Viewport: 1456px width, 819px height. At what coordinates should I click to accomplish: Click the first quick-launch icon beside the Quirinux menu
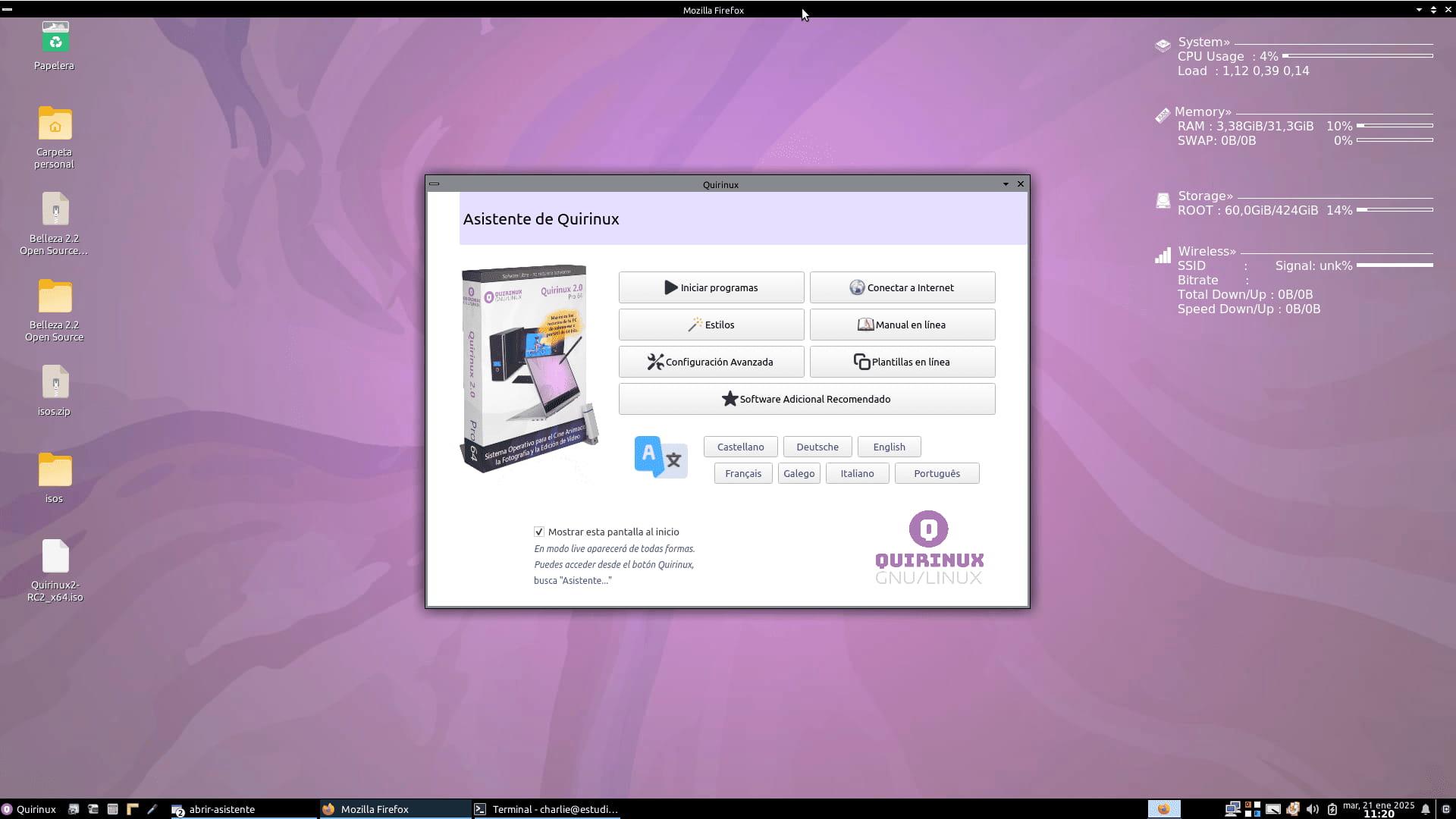[74, 809]
